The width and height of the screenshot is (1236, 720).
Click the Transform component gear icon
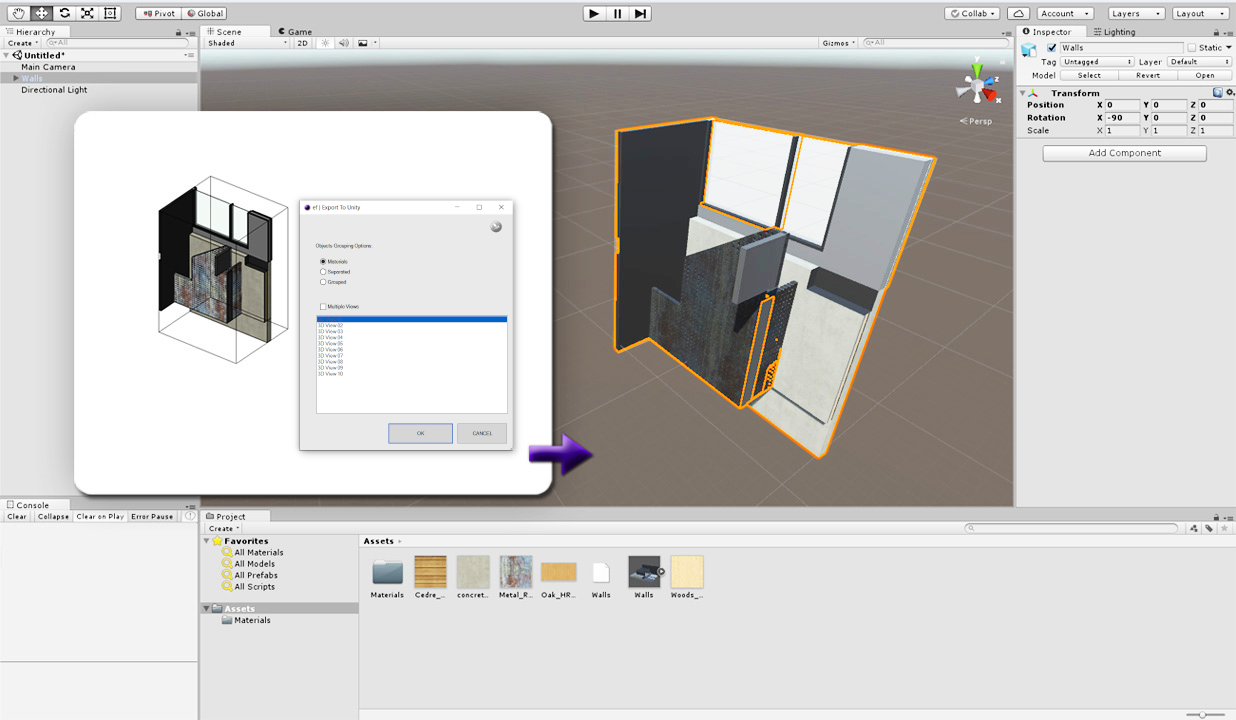[x=1229, y=93]
